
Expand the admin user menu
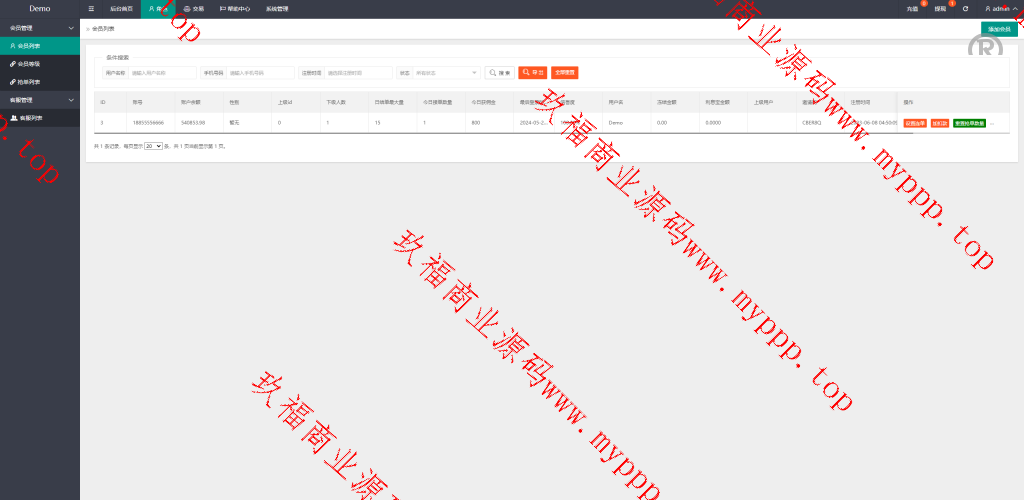coord(998,8)
